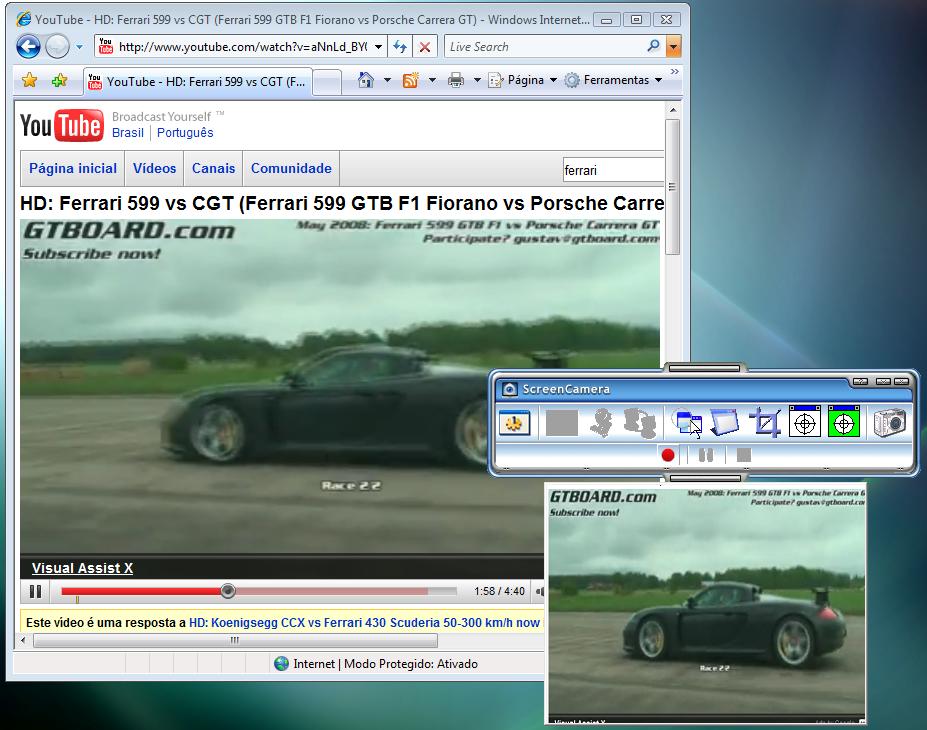Screen dimensions: 927x730
Task: Stop page loading with the red X
Action: [x=425, y=46]
